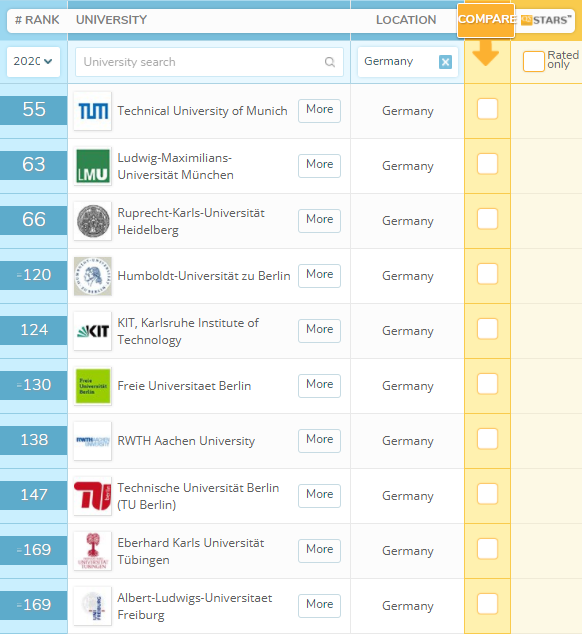The height and width of the screenshot is (634, 582).
Task: Click the orange COMPARE button
Action: [486, 20]
